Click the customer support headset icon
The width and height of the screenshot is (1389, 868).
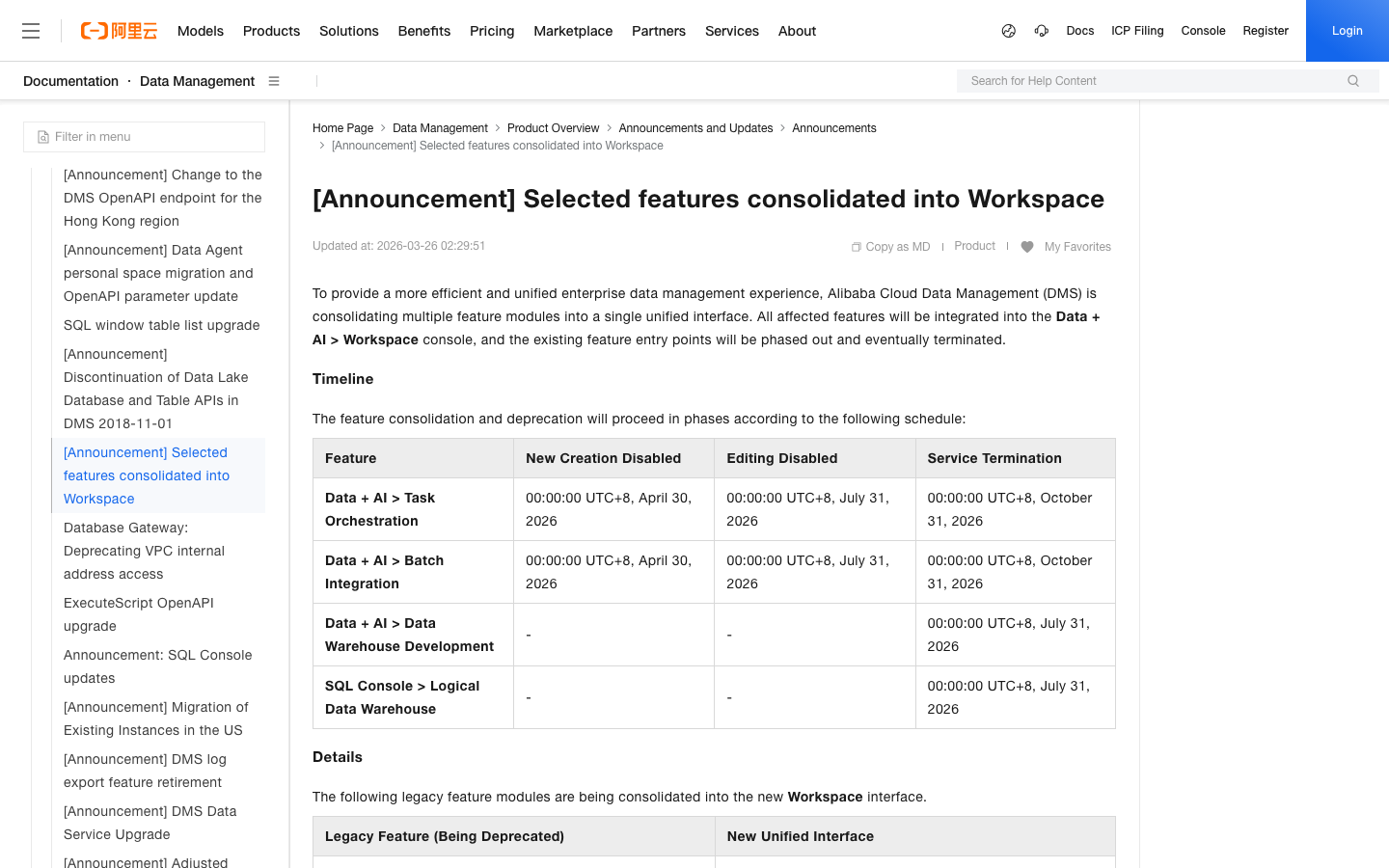coord(1042,31)
